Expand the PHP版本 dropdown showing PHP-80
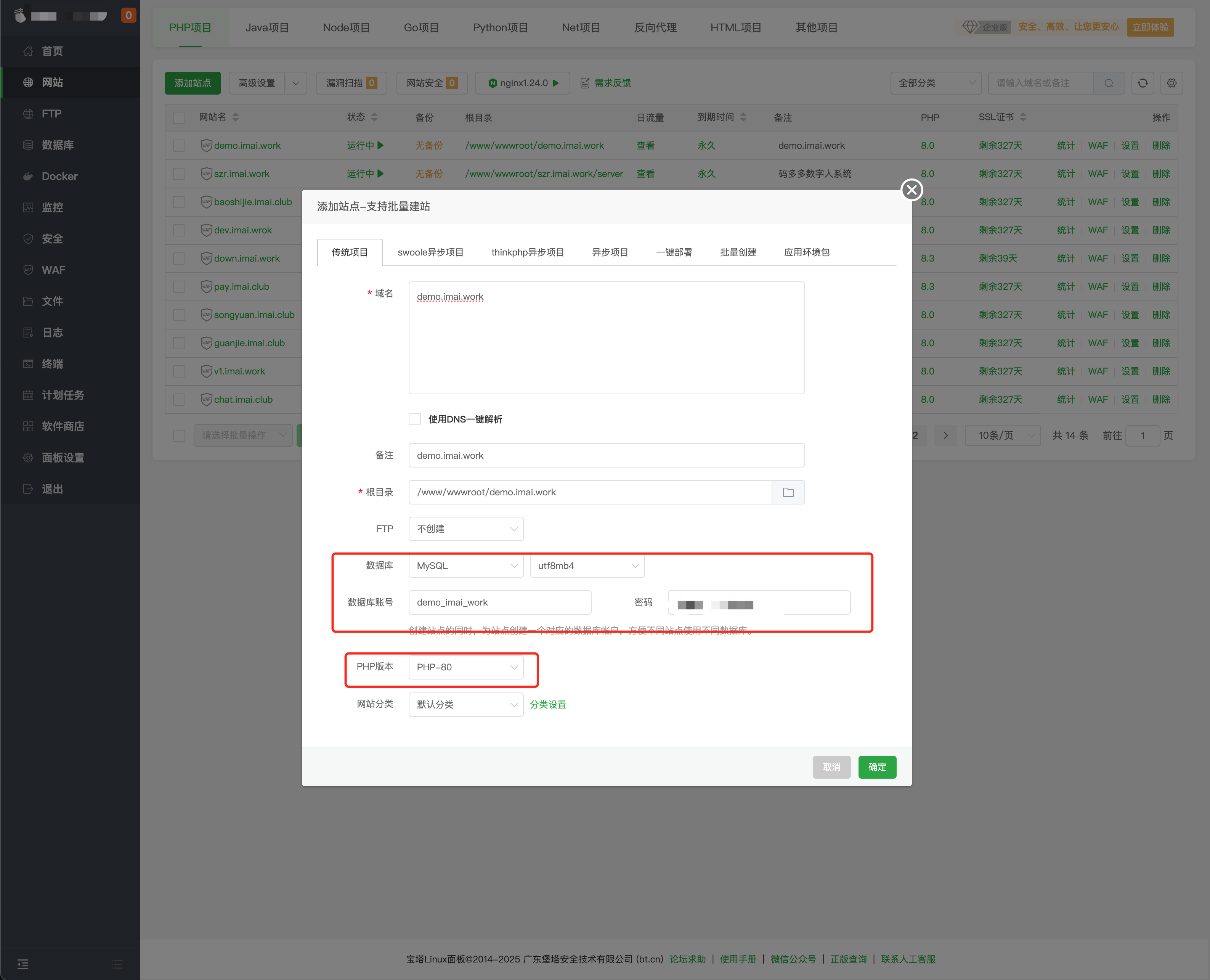This screenshot has width=1210, height=980. point(465,667)
